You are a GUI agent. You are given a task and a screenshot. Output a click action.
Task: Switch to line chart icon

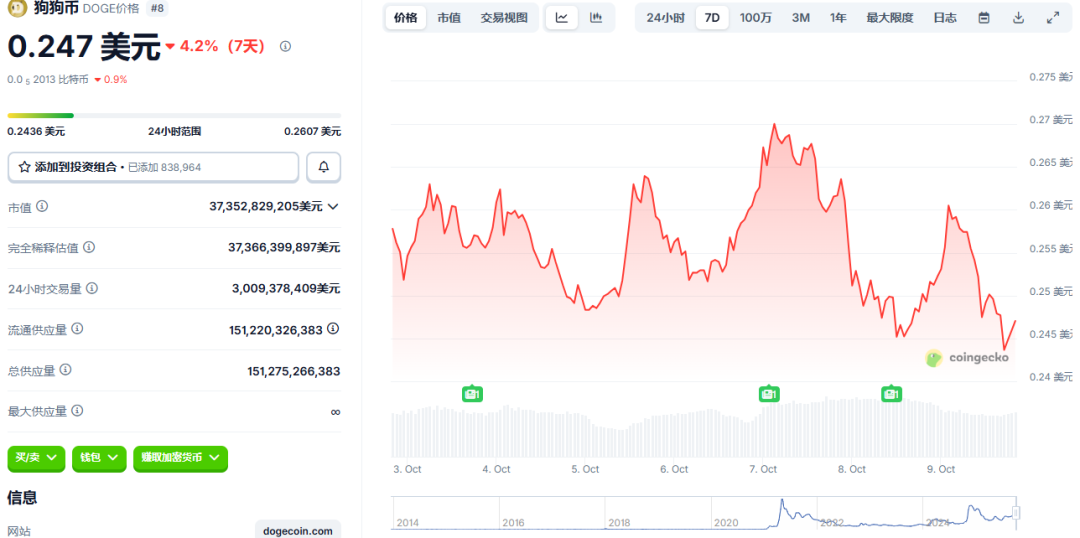pos(562,18)
